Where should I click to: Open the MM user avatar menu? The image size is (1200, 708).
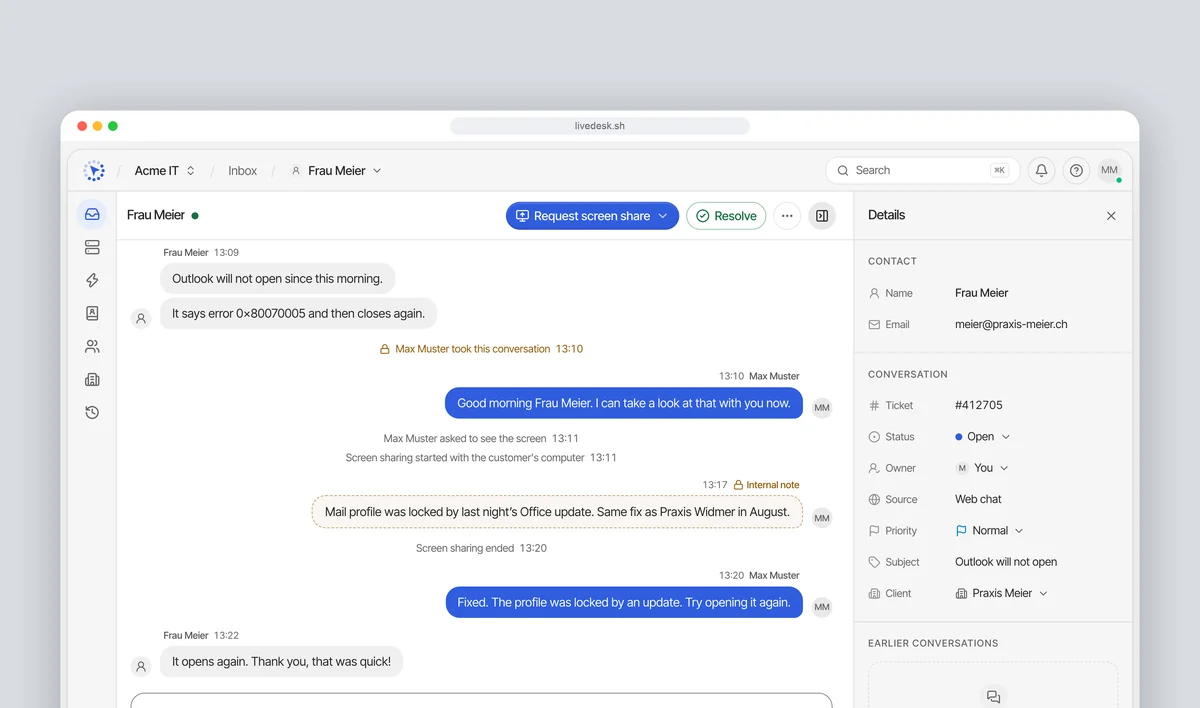[x=1109, y=171]
